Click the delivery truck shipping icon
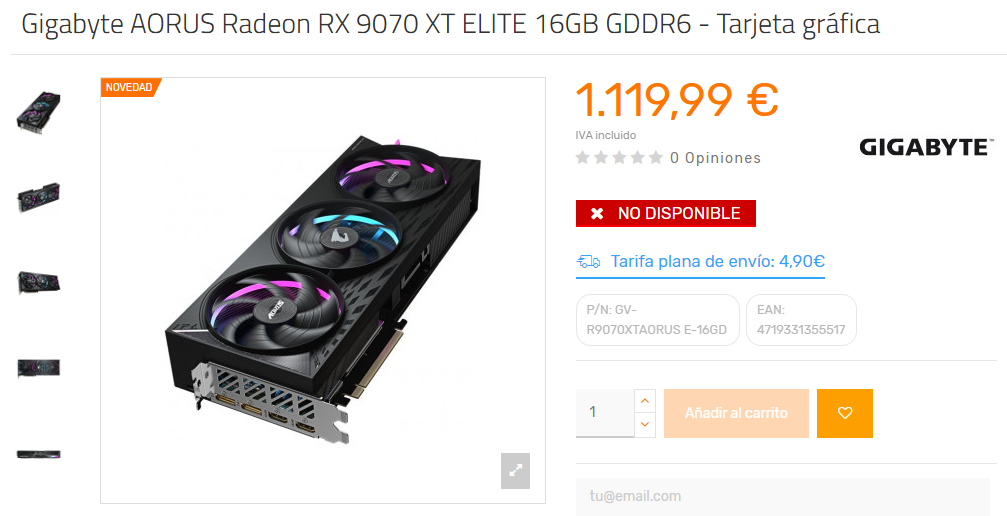1007x516 pixels. [x=588, y=262]
